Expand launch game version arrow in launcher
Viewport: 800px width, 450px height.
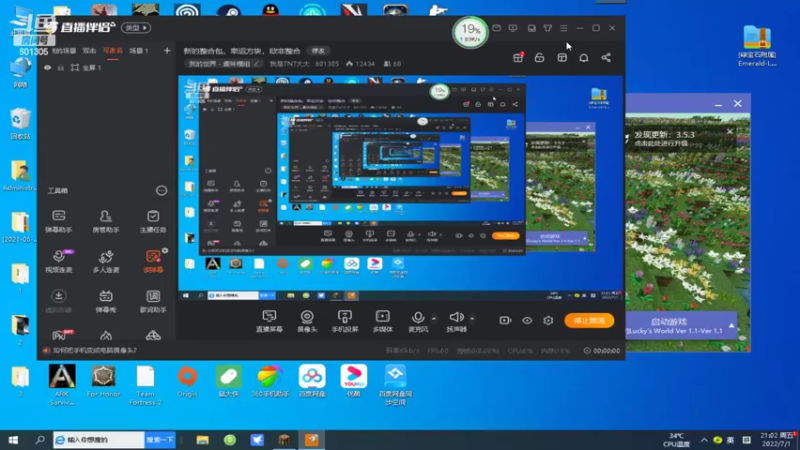pos(731,326)
